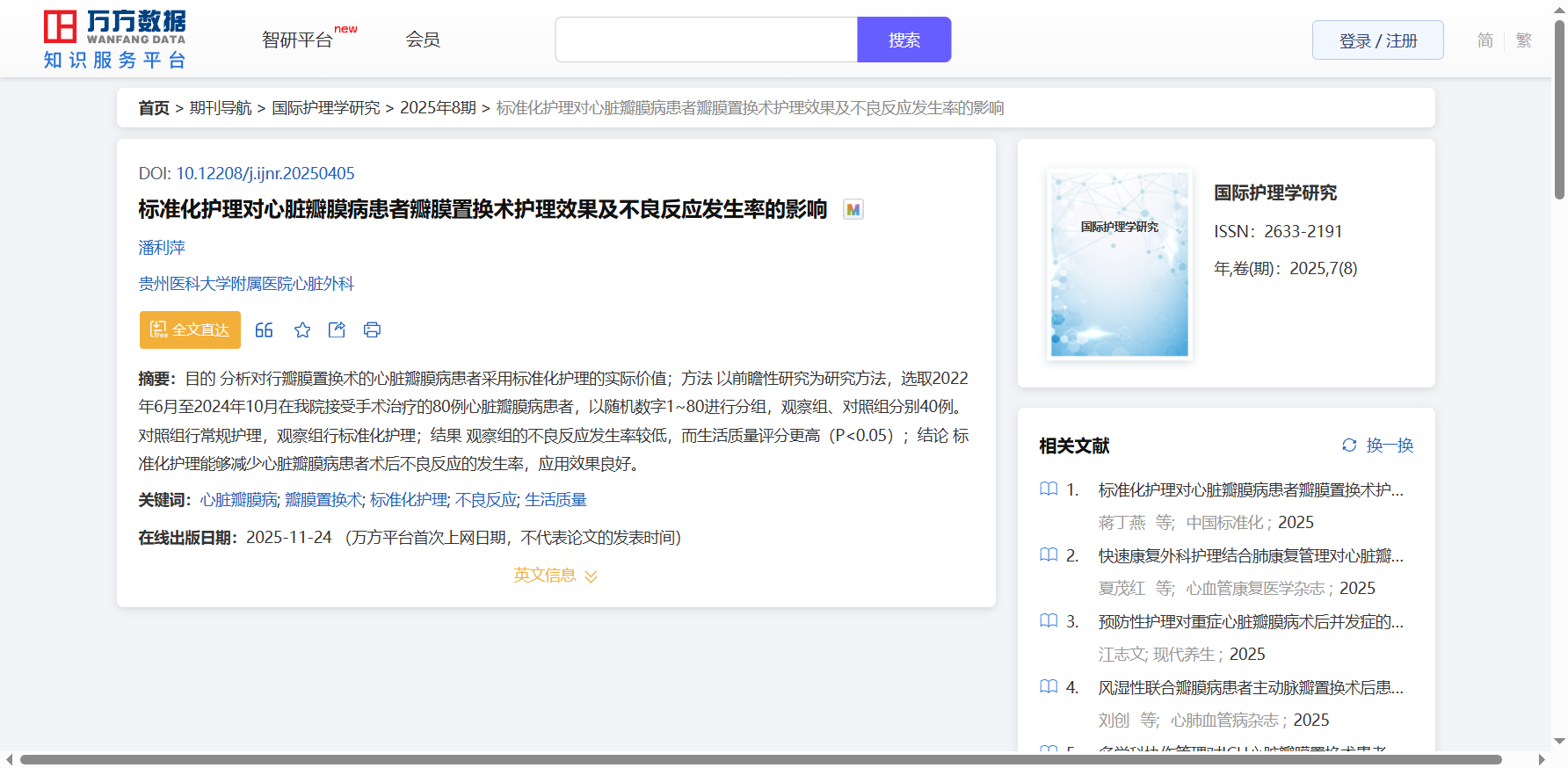Click the M badge beside article title
The width and height of the screenshot is (1568, 768).
853,210
